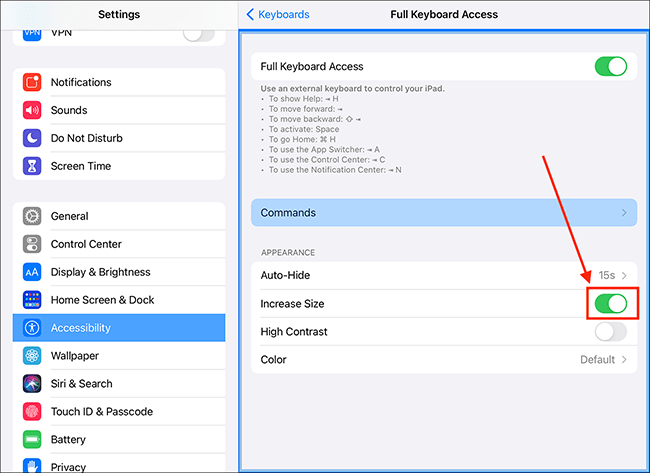The width and height of the screenshot is (650, 473).
Task: Disable the Increase Size toggle
Action: tap(611, 303)
